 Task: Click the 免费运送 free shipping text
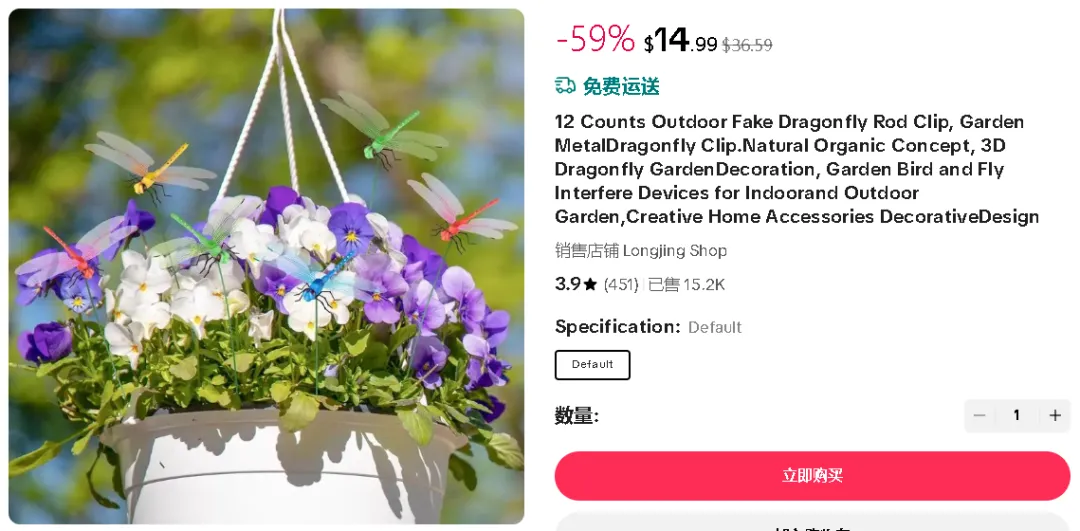621,86
